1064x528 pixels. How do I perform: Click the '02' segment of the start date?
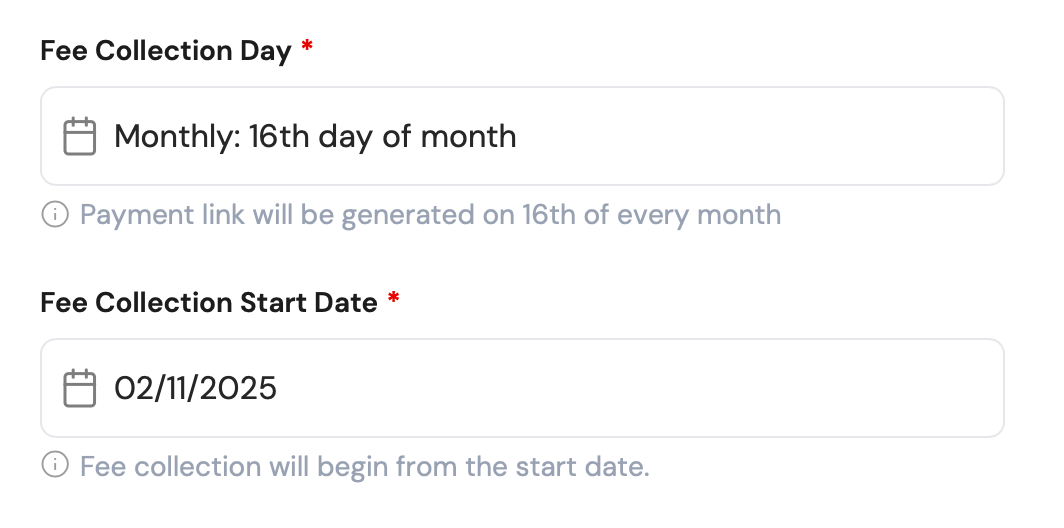point(131,388)
